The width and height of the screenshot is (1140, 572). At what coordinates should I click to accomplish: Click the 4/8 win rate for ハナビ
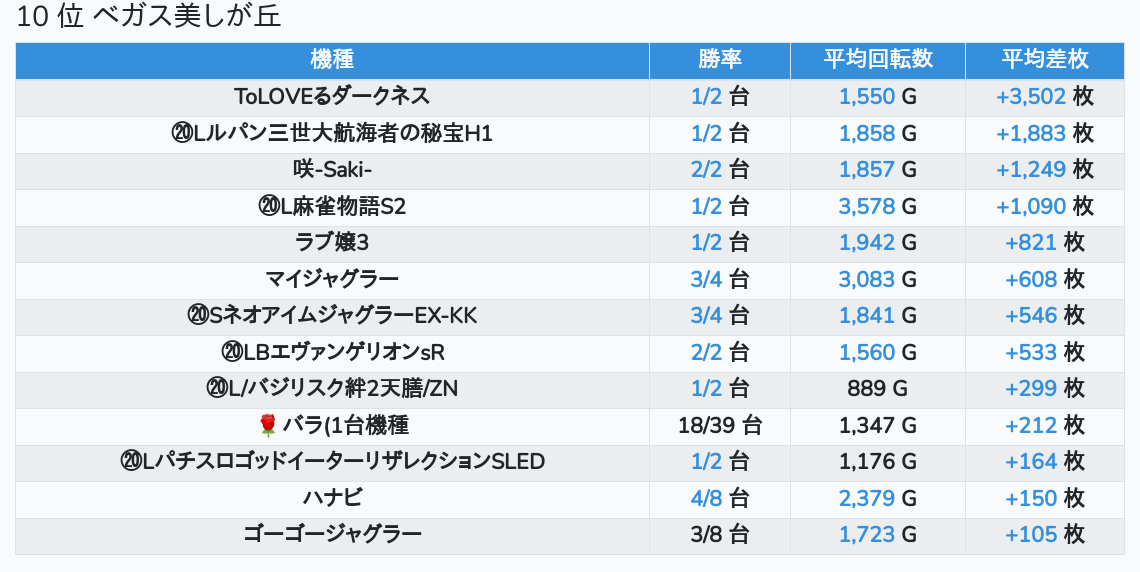[706, 499]
